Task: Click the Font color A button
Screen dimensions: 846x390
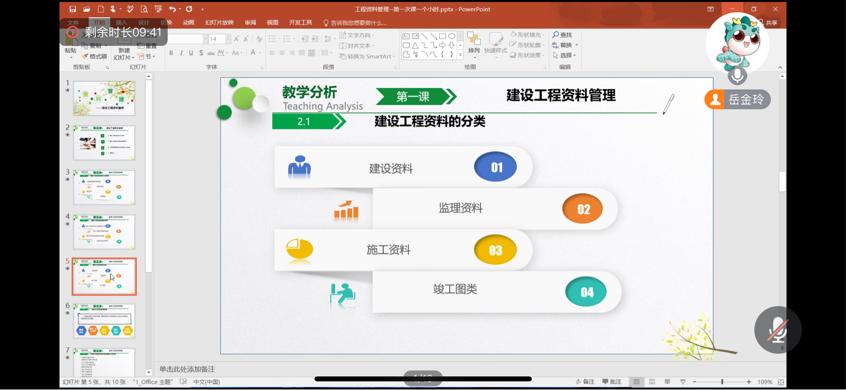Action: 254,52
